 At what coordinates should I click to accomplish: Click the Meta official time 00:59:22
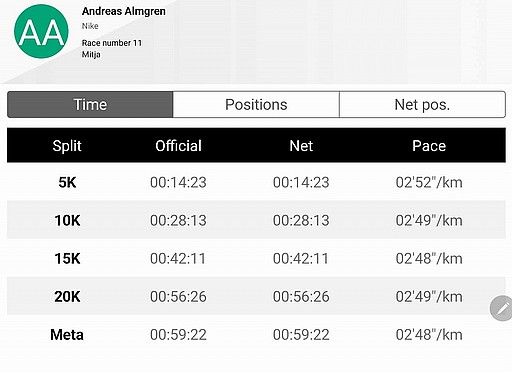(x=178, y=335)
